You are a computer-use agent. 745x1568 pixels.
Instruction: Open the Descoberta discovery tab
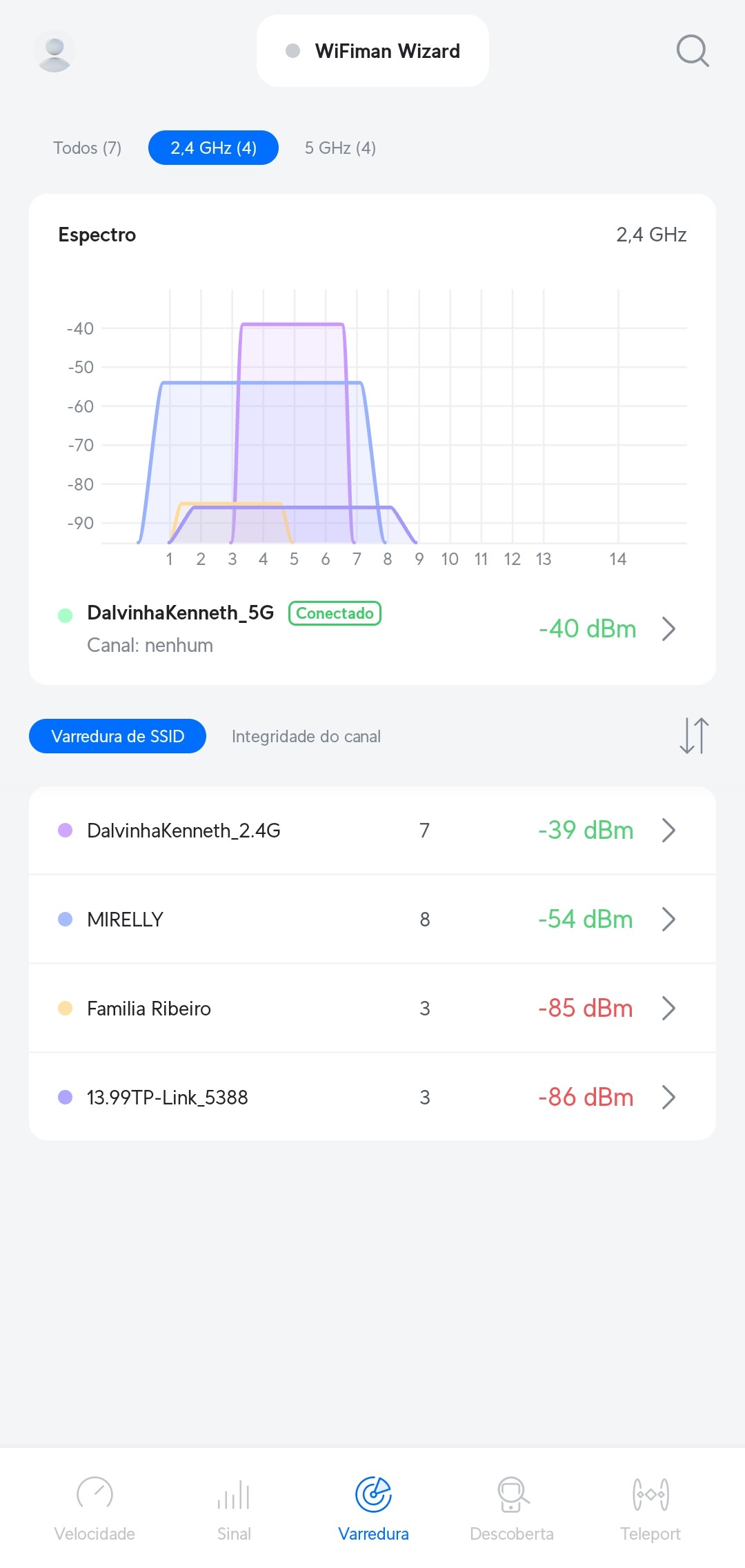coord(512,1509)
